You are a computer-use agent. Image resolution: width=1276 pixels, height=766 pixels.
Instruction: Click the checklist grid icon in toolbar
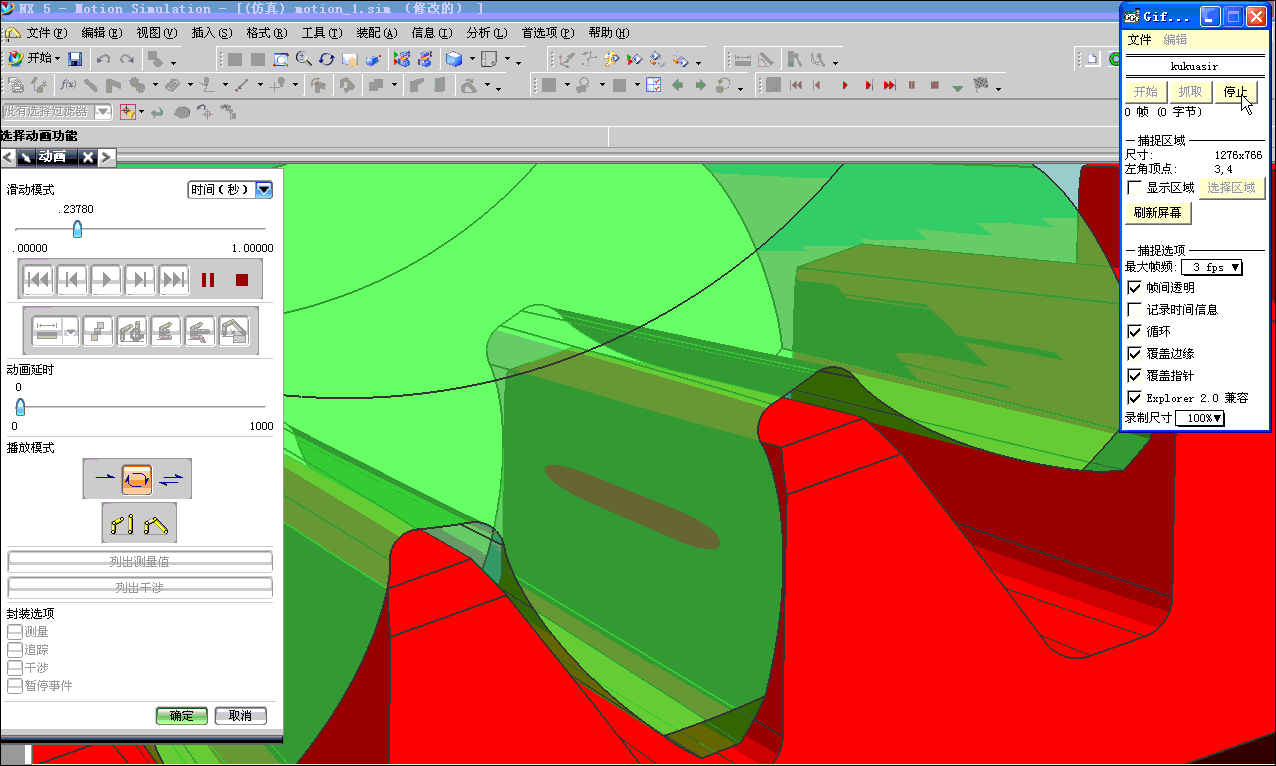click(x=654, y=85)
